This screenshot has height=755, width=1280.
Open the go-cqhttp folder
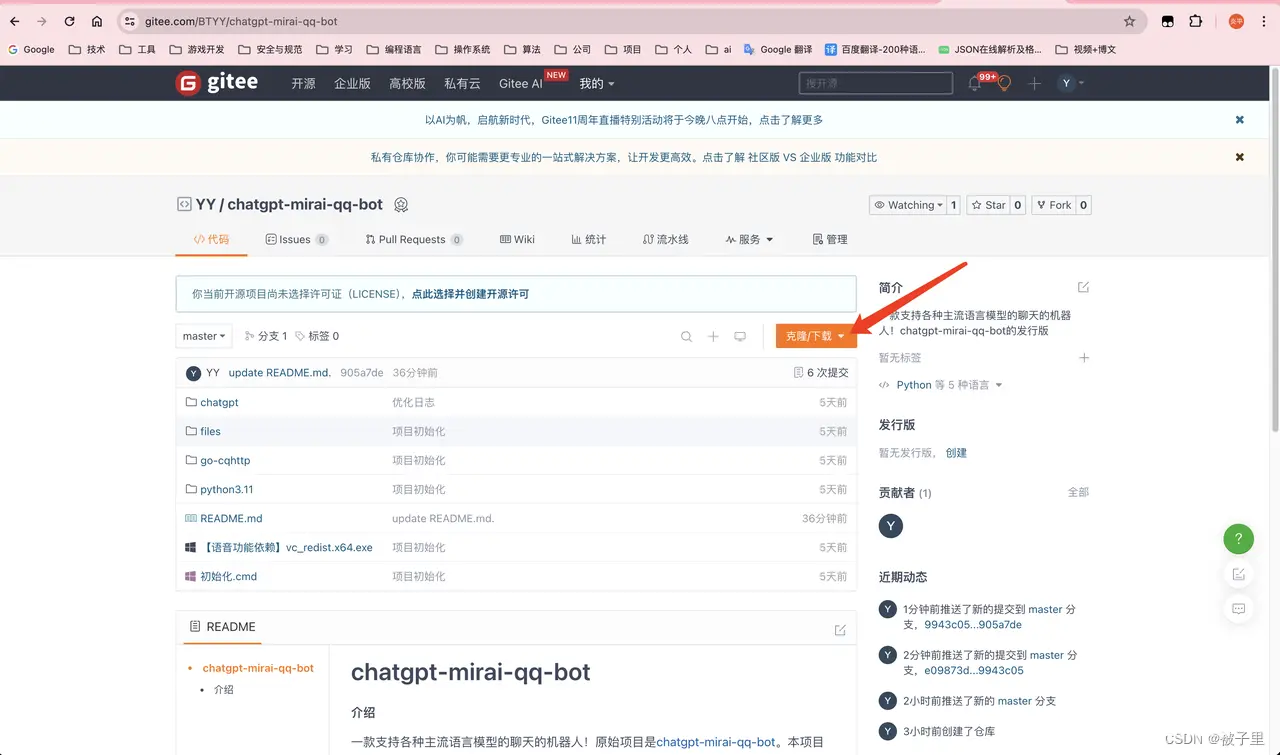[x=225, y=460]
